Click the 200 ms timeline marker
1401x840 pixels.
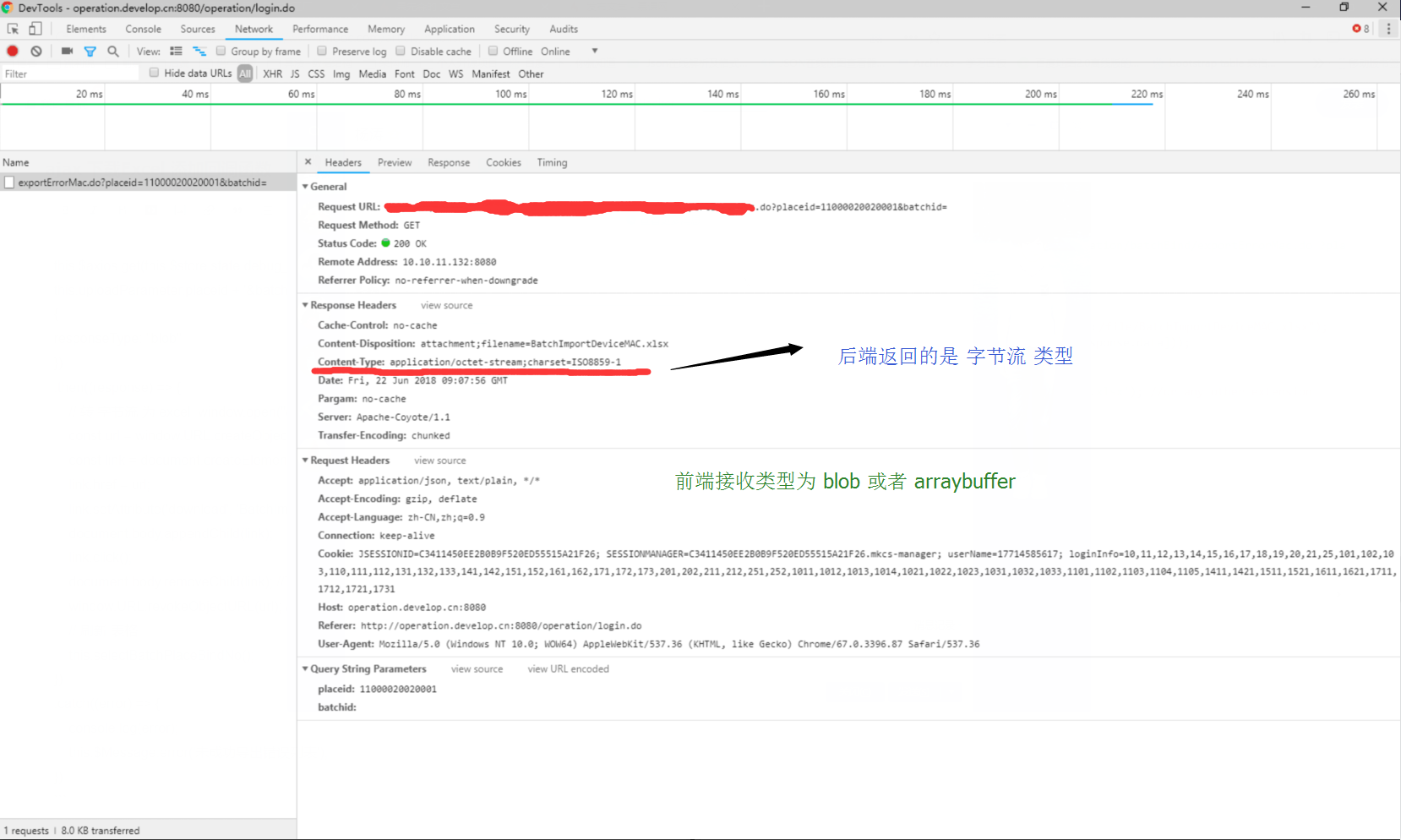point(1041,94)
